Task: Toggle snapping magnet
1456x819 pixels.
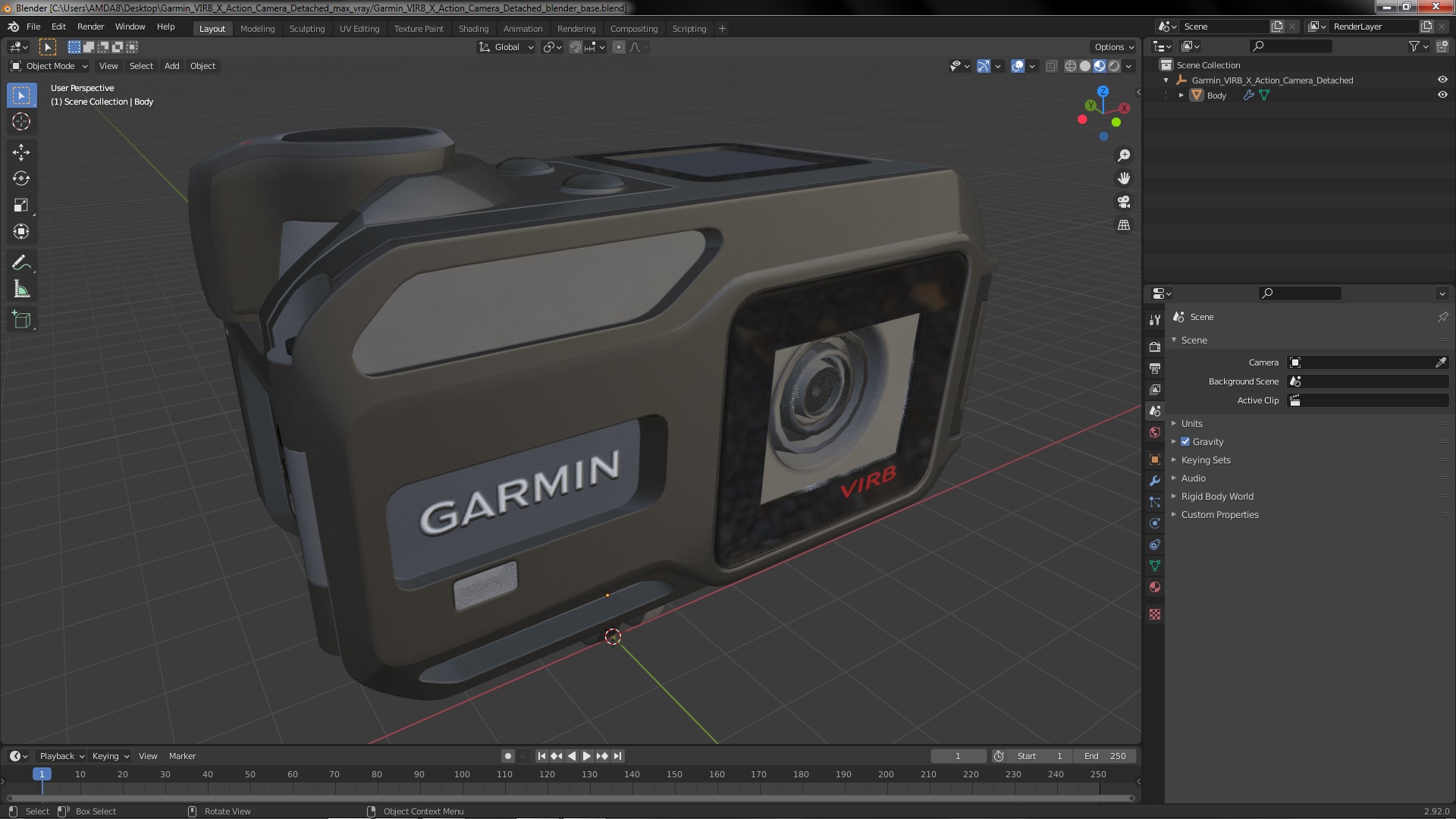Action: 576,47
